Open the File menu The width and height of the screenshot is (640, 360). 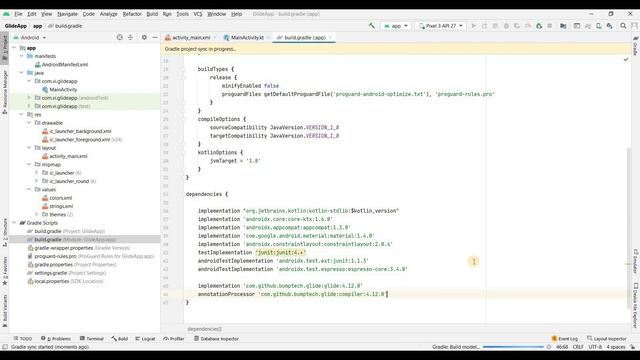[x=18, y=14]
